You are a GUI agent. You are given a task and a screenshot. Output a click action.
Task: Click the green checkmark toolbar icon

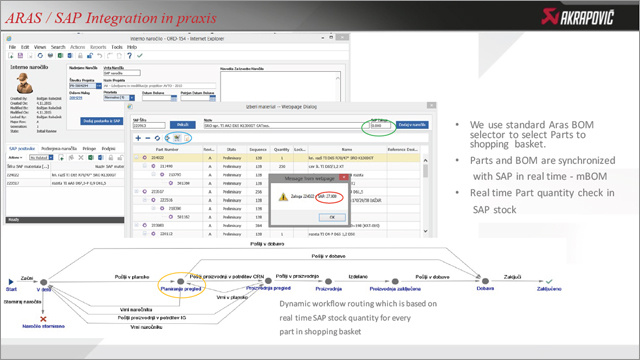140,56
